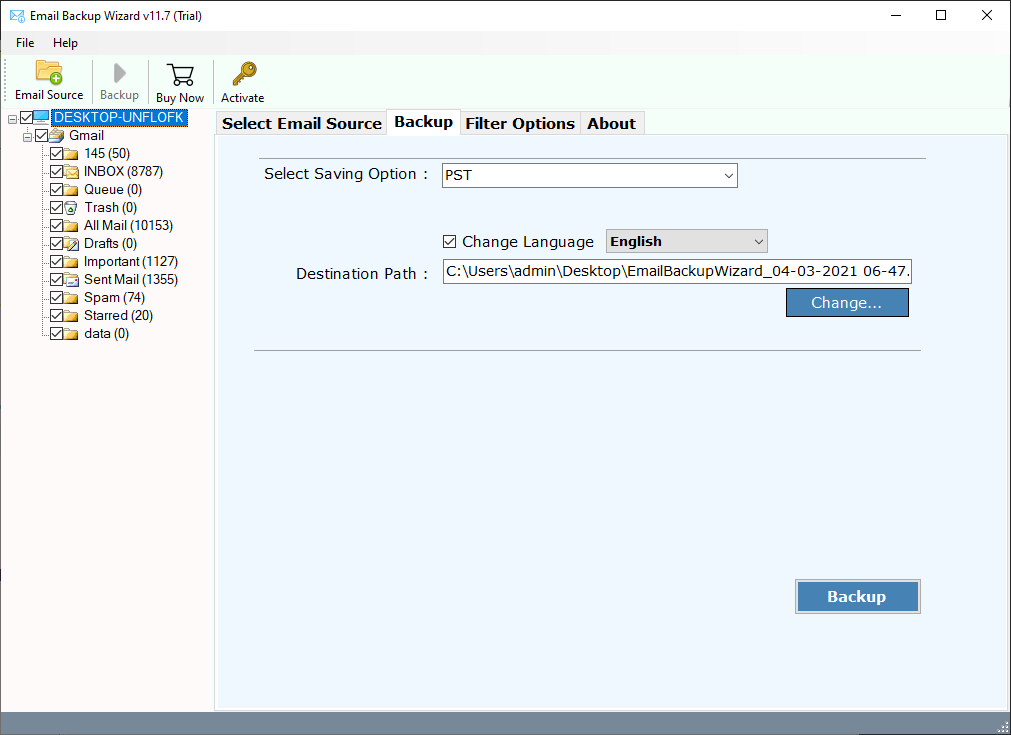Viewport: 1011px width, 735px height.
Task: Uncheck the Drafts (0) checkbox
Action: point(57,244)
